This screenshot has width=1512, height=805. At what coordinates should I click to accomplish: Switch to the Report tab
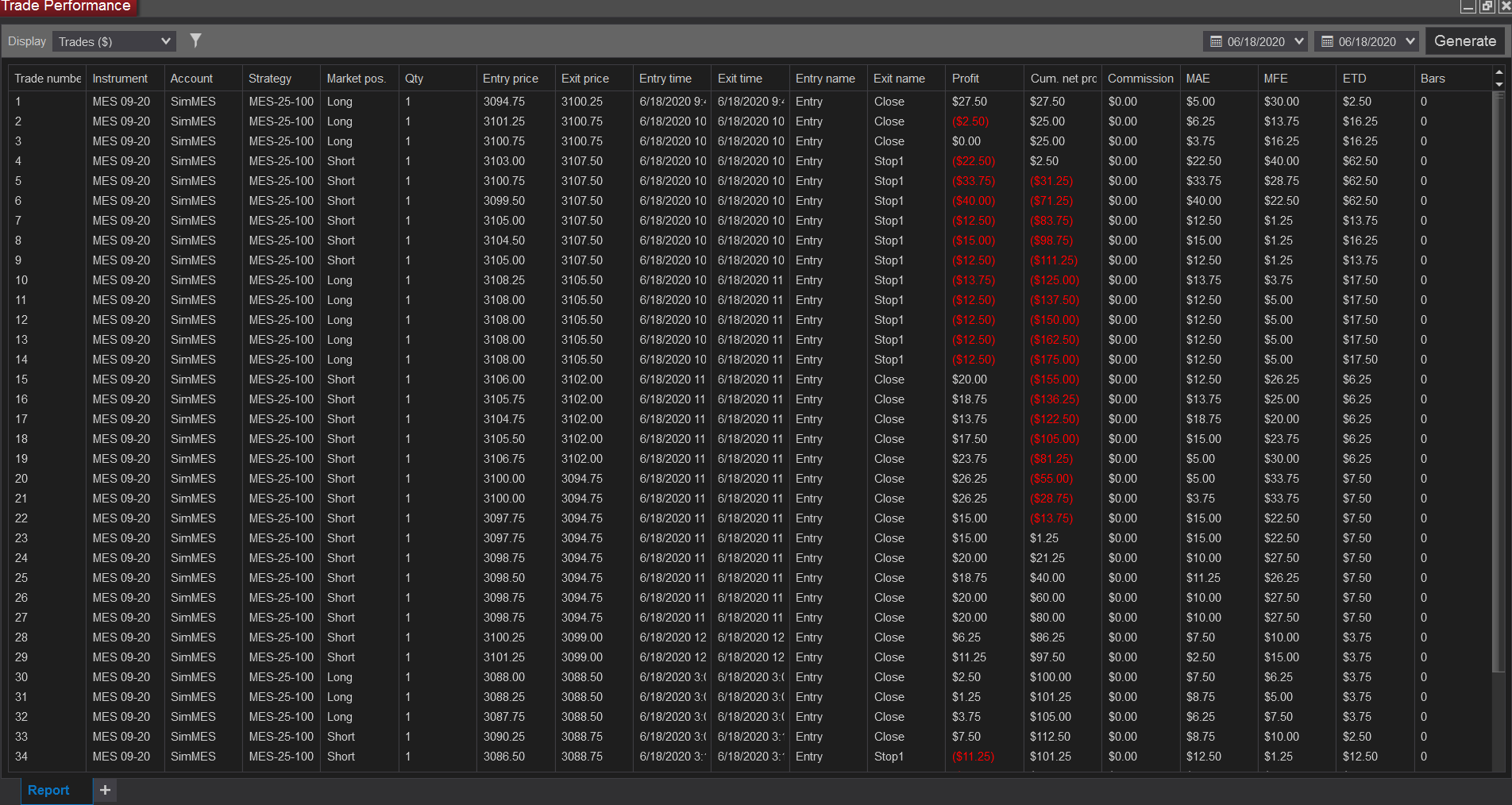tap(48, 790)
